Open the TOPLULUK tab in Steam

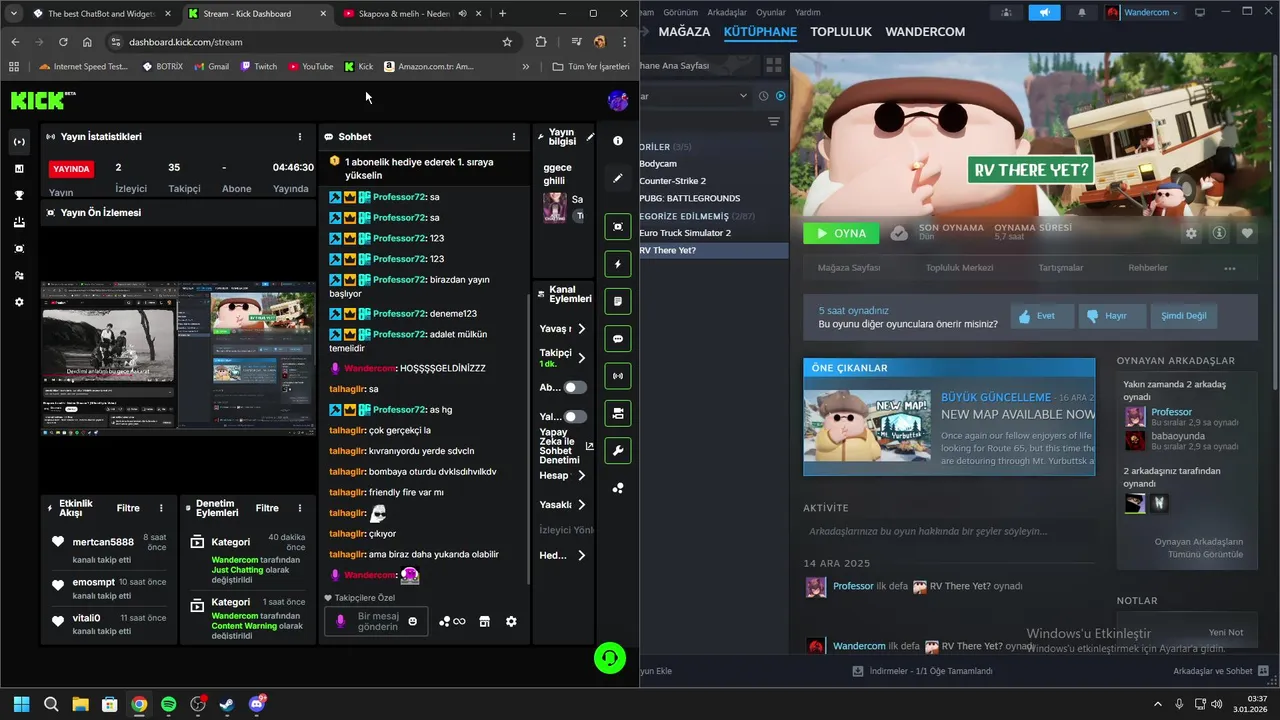click(x=841, y=32)
